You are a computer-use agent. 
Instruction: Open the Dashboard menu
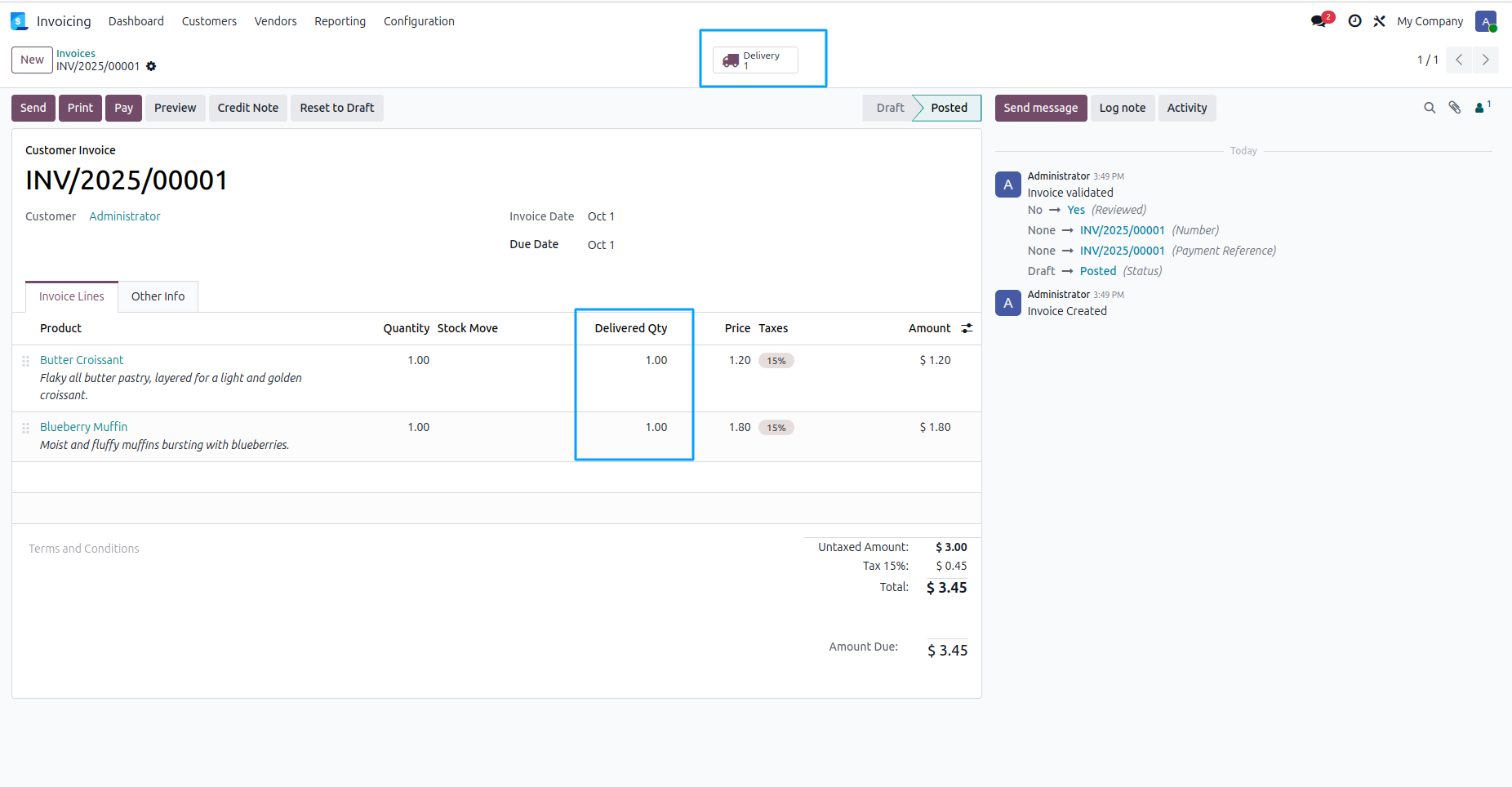click(136, 21)
